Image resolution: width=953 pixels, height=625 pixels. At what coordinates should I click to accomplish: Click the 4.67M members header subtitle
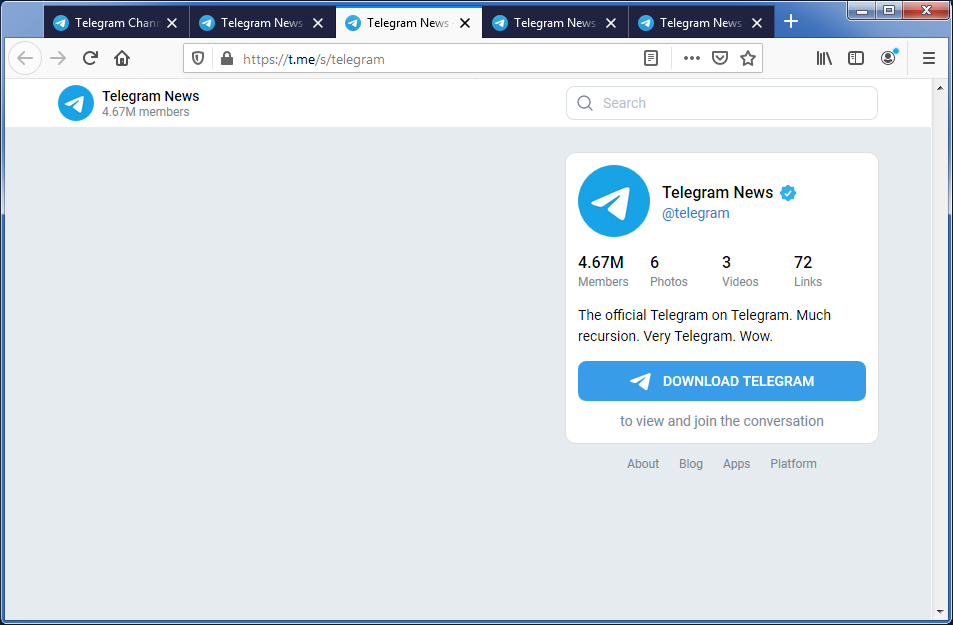145,112
